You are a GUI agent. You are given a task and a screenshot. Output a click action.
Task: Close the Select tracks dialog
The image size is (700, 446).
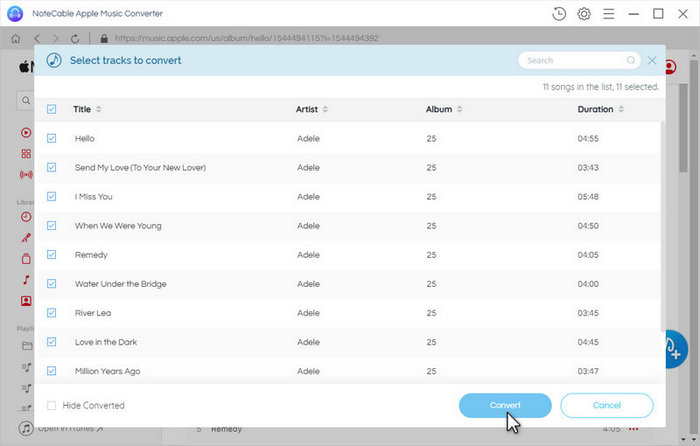pyautogui.click(x=652, y=60)
